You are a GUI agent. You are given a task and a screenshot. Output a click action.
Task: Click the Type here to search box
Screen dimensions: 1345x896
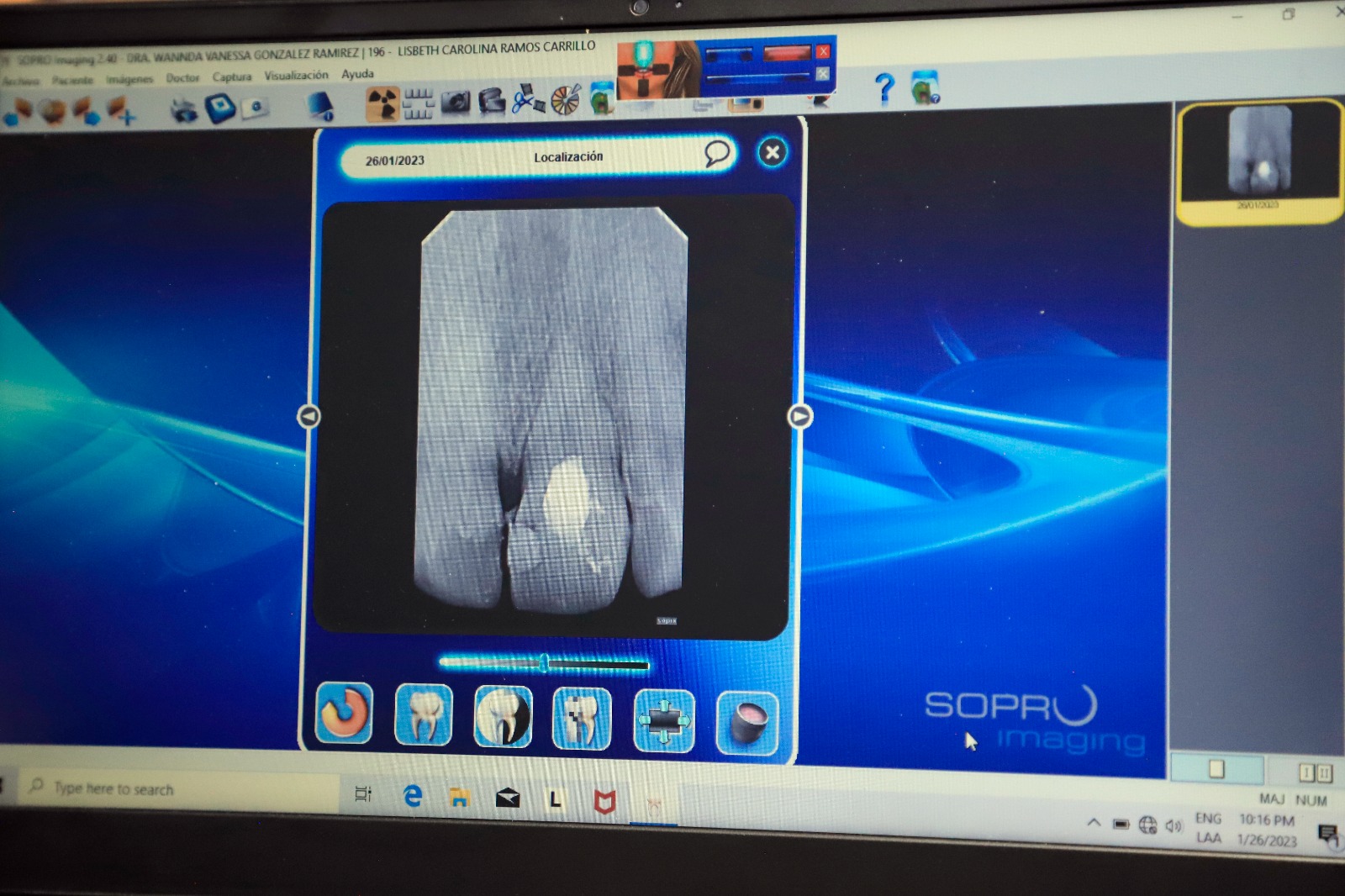[x=179, y=788]
